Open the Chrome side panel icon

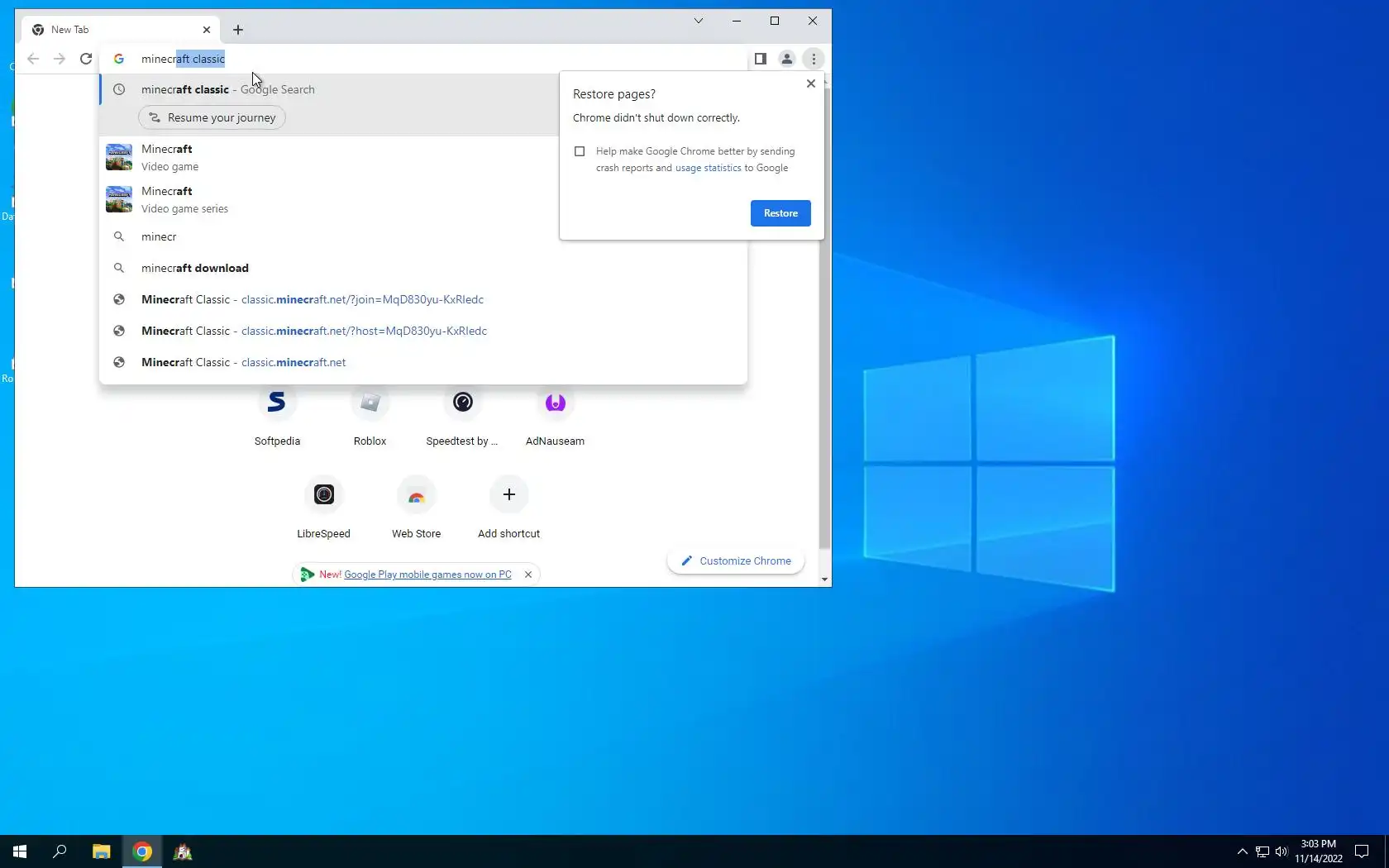pyautogui.click(x=761, y=59)
